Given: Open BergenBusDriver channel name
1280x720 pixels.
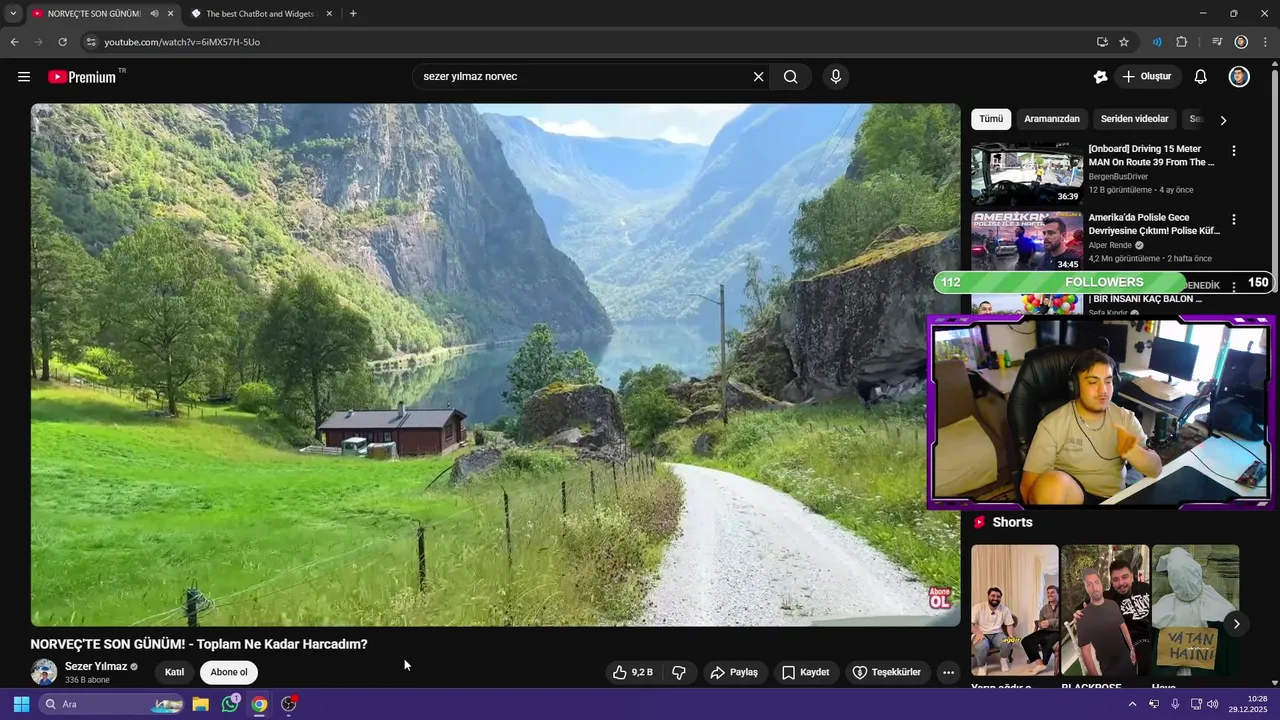Looking at the screenshot, I should (x=1118, y=176).
